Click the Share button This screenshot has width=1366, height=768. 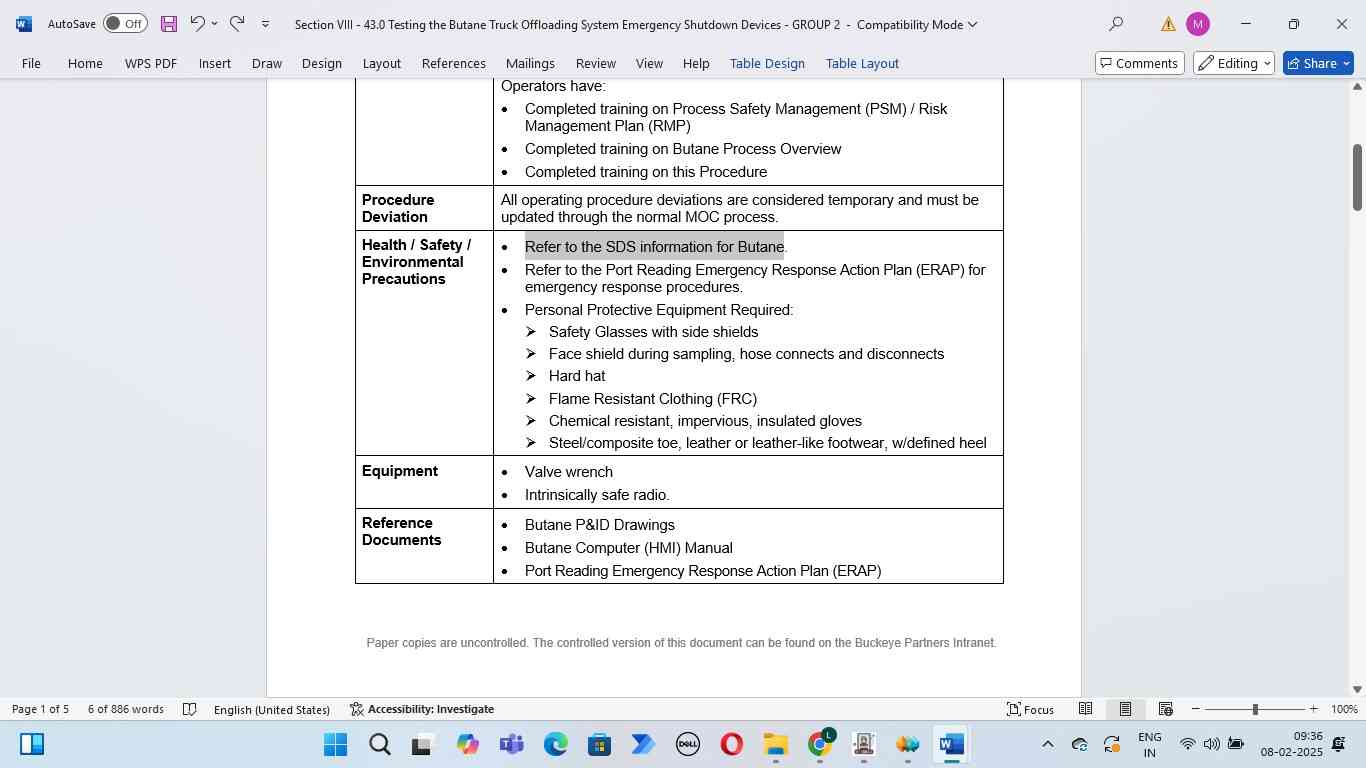(x=1318, y=63)
